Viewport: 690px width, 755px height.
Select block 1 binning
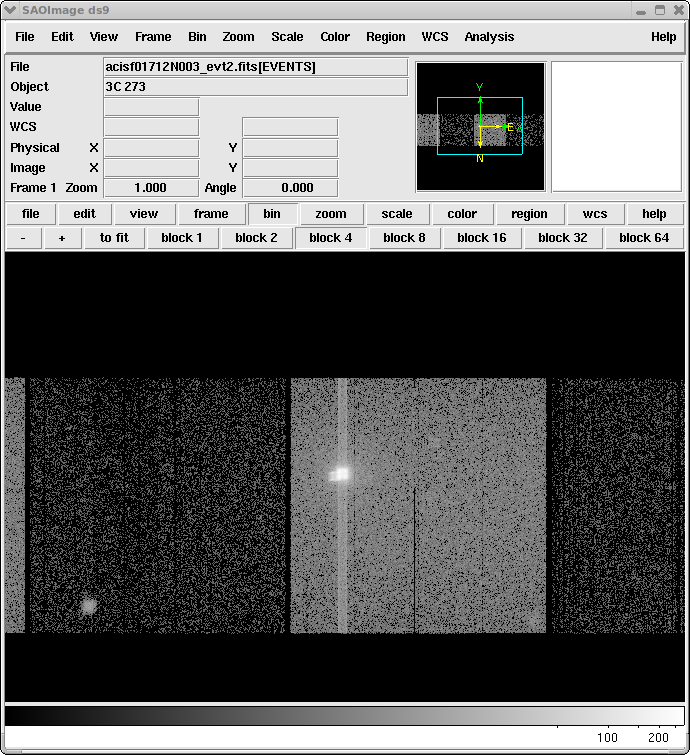(x=182, y=238)
